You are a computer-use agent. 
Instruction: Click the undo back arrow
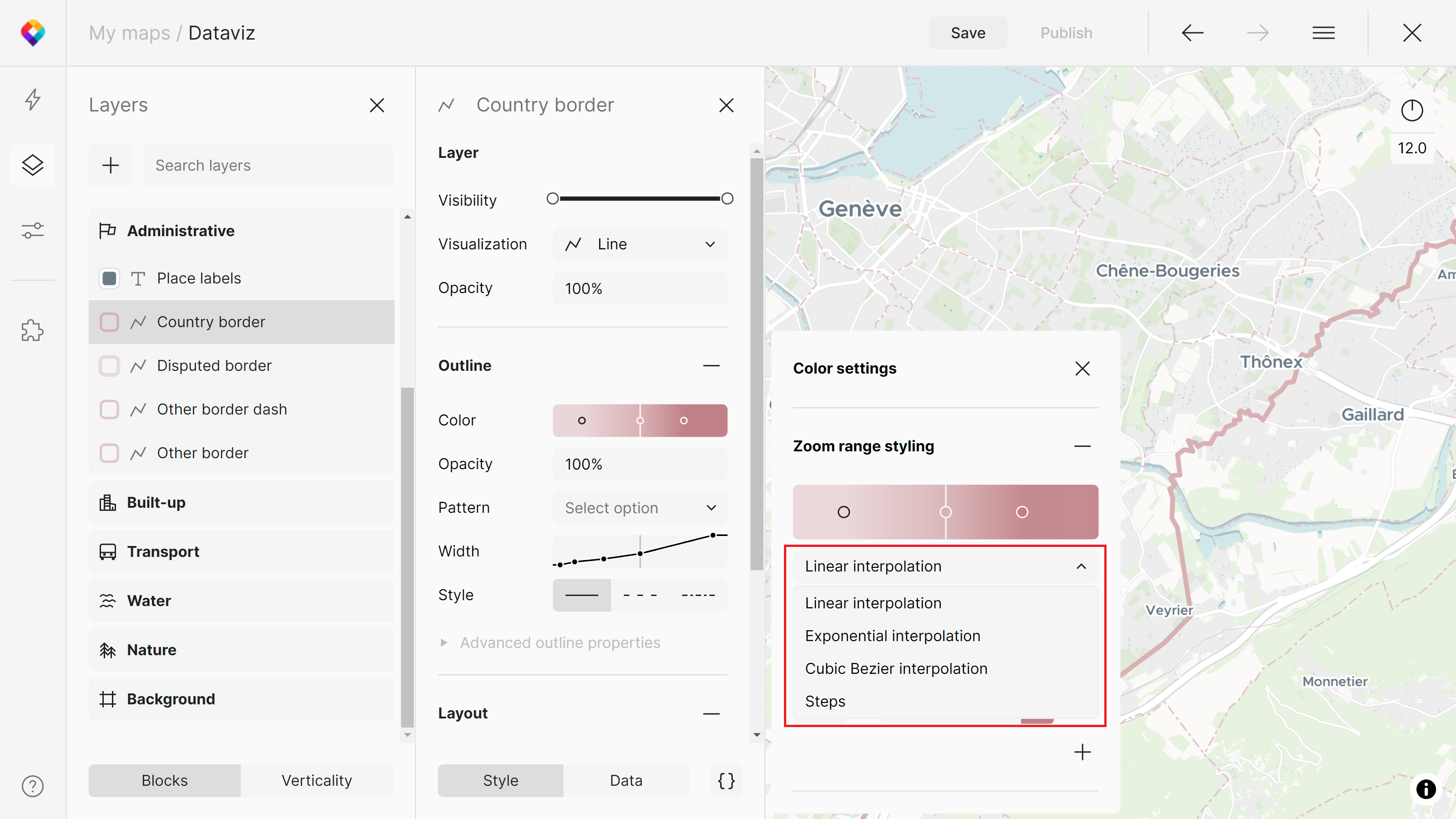click(x=1192, y=33)
